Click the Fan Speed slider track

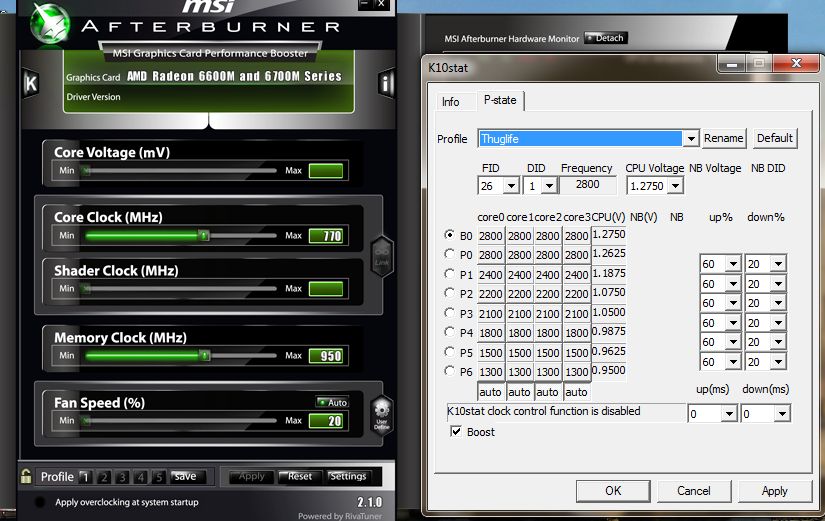click(180, 420)
